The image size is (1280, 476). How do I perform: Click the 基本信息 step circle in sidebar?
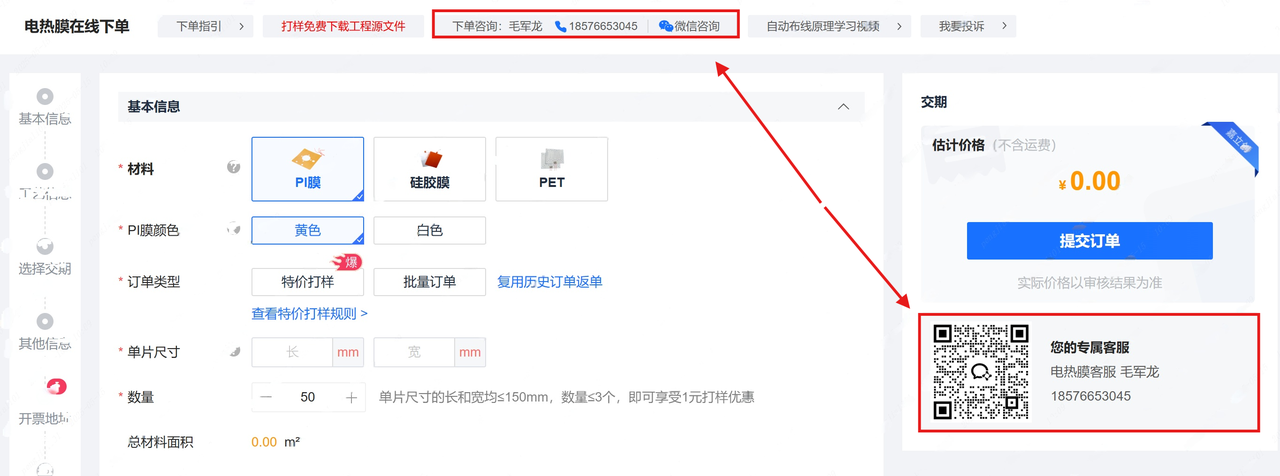coord(45,97)
